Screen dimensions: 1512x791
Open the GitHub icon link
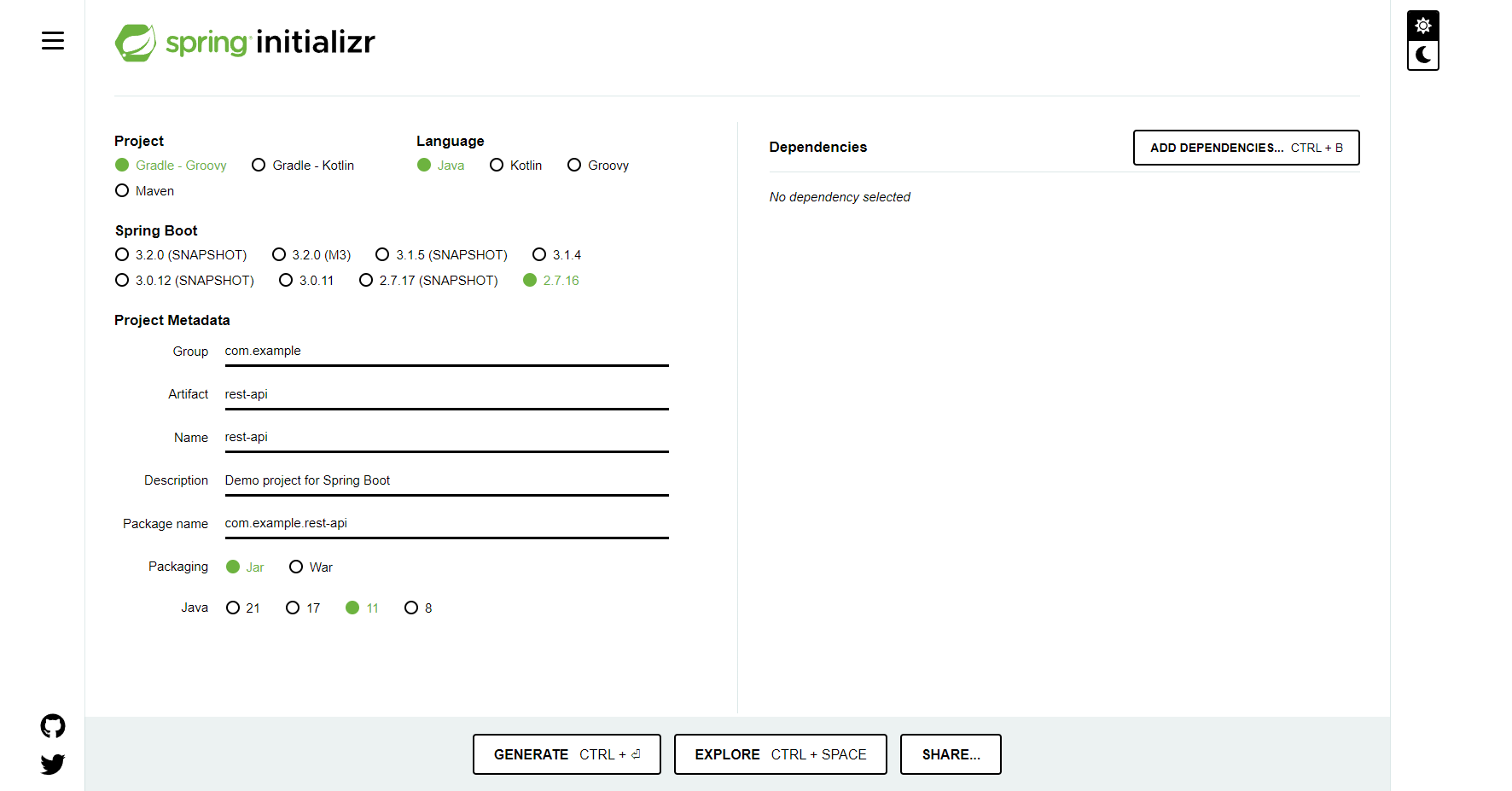coord(53,726)
